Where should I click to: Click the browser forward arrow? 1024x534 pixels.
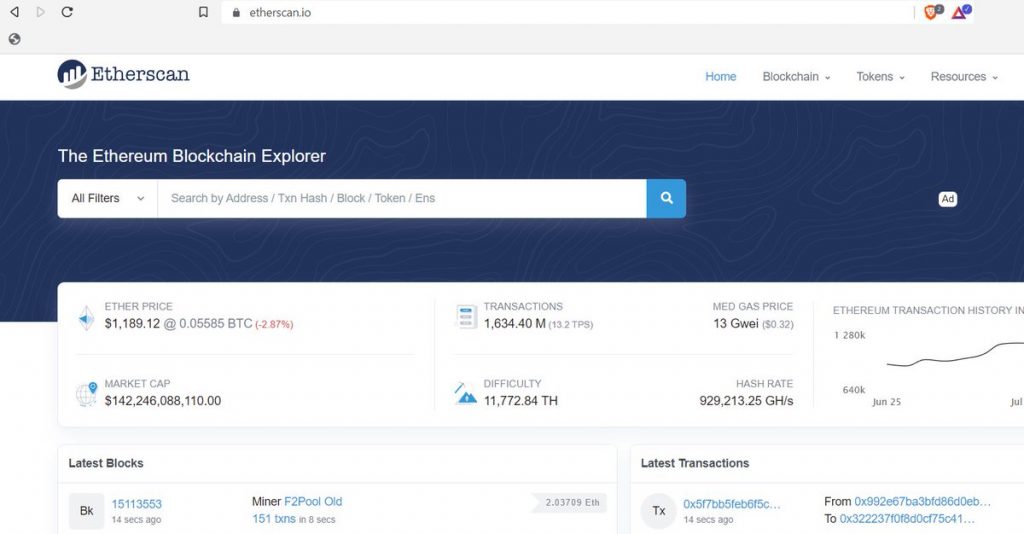coord(40,12)
